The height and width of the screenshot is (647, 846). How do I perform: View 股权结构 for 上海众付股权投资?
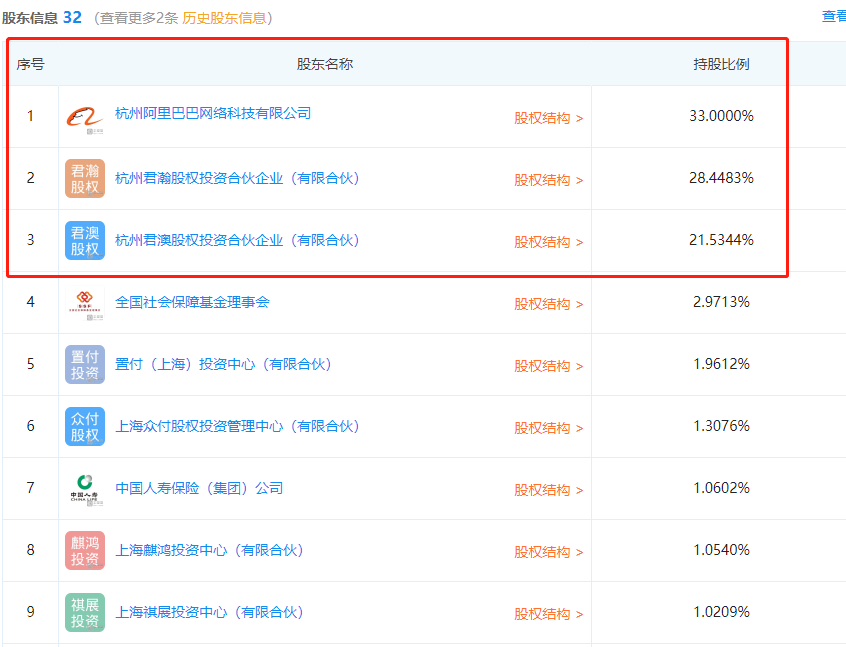[548, 428]
